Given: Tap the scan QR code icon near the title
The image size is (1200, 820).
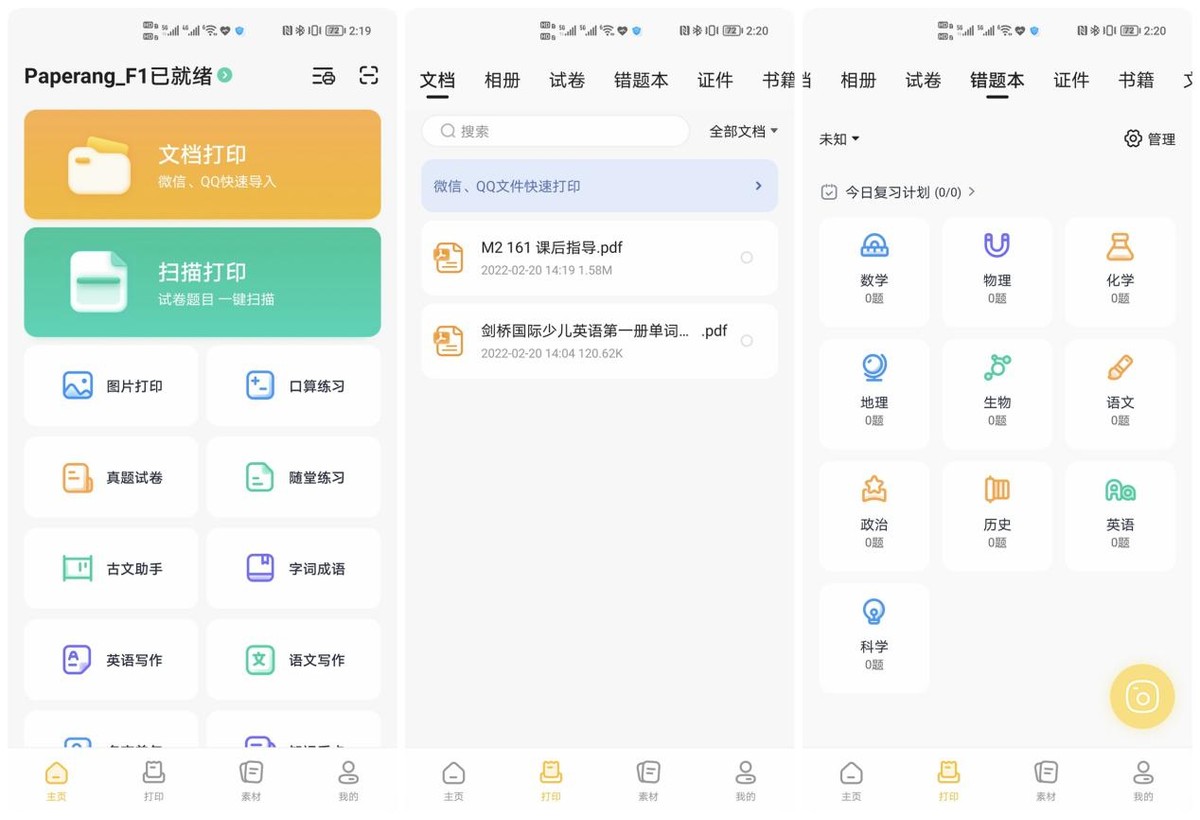Looking at the screenshot, I should 368,75.
